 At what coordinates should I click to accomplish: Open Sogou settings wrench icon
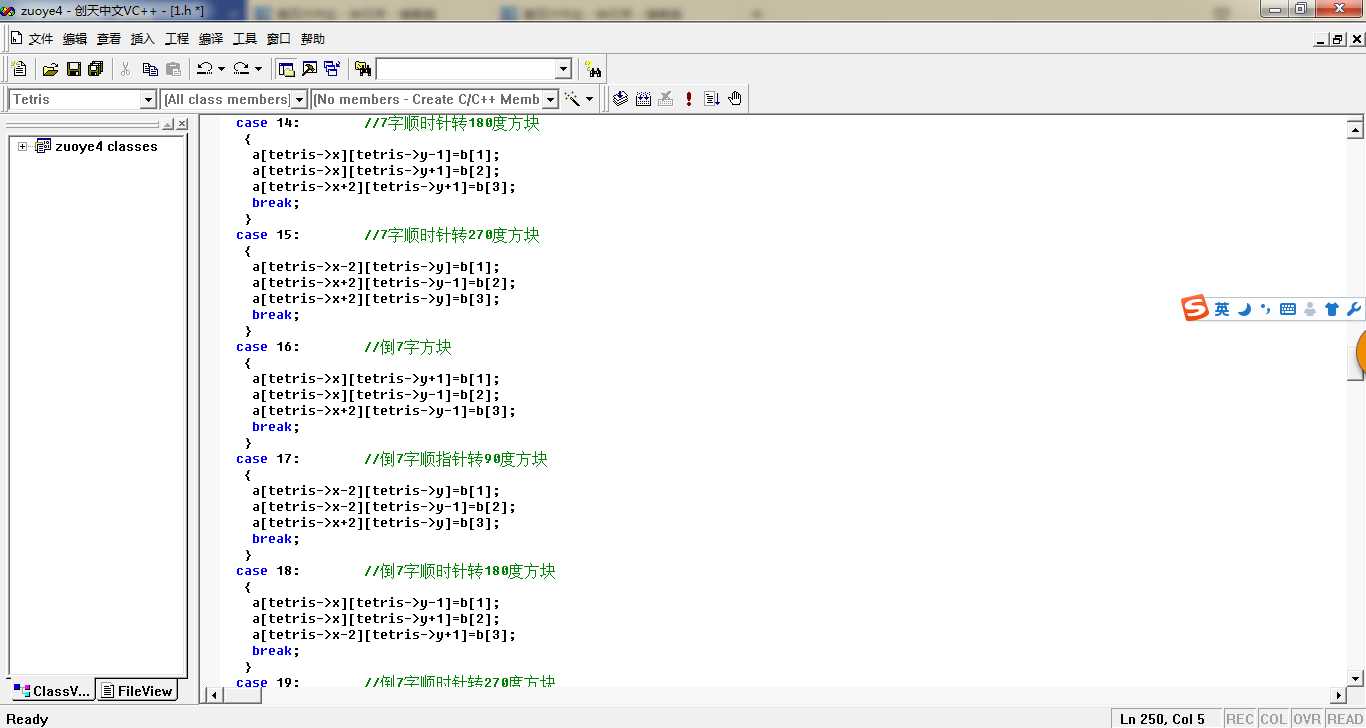pyautogui.click(x=1354, y=310)
